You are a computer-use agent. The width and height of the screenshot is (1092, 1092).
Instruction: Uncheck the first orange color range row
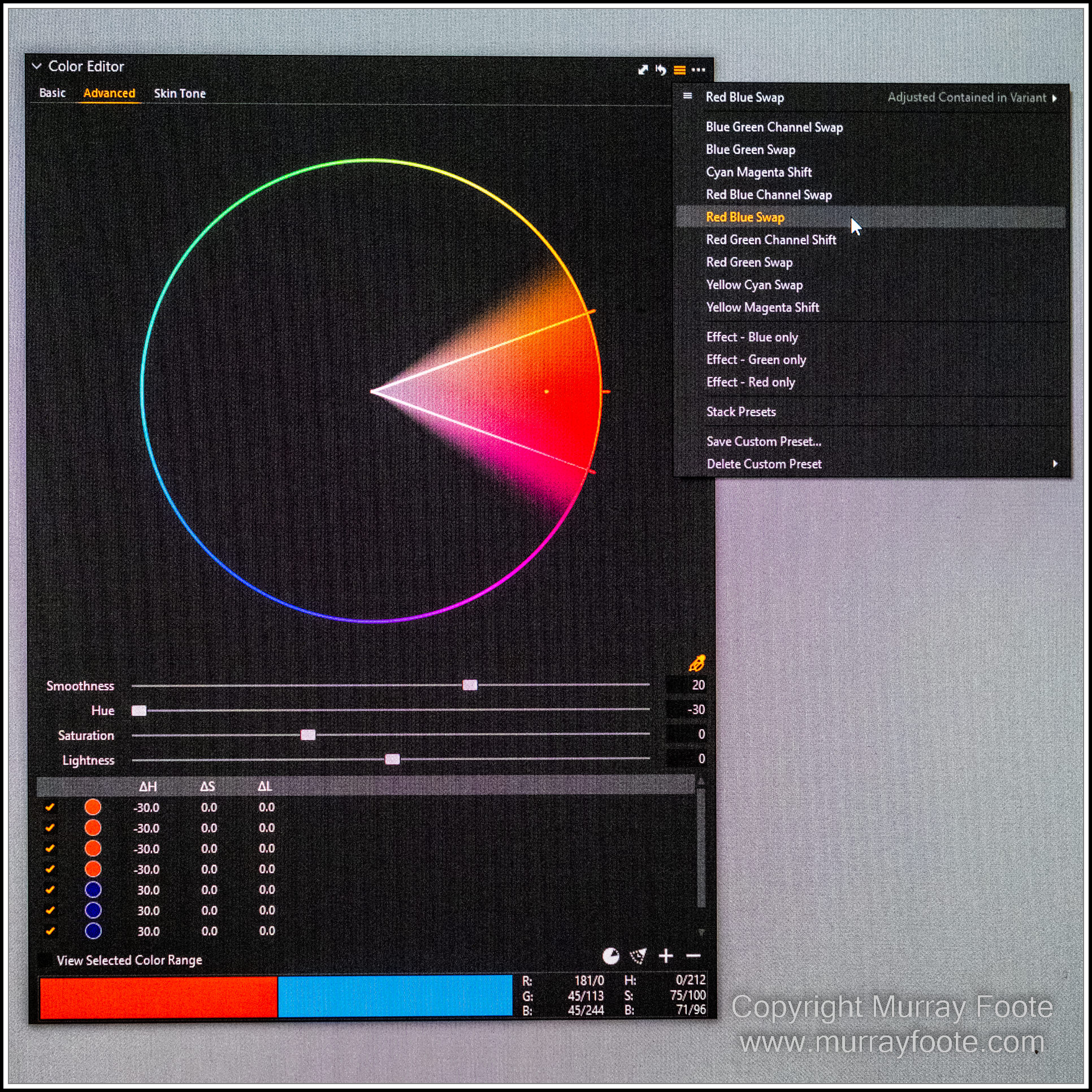coord(50,807)
